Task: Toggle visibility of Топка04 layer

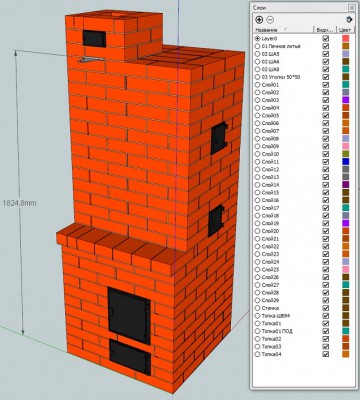Action: tap(326, 354)
